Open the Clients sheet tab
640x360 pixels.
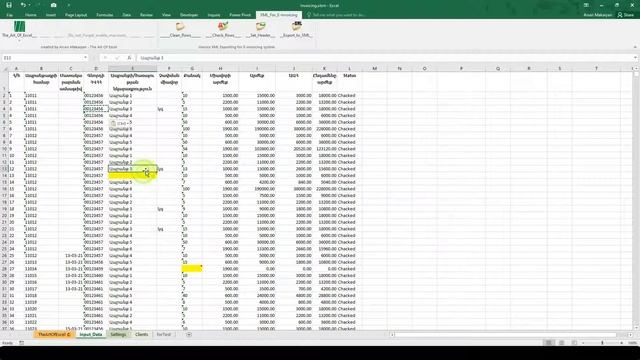(x=142, y=334)
